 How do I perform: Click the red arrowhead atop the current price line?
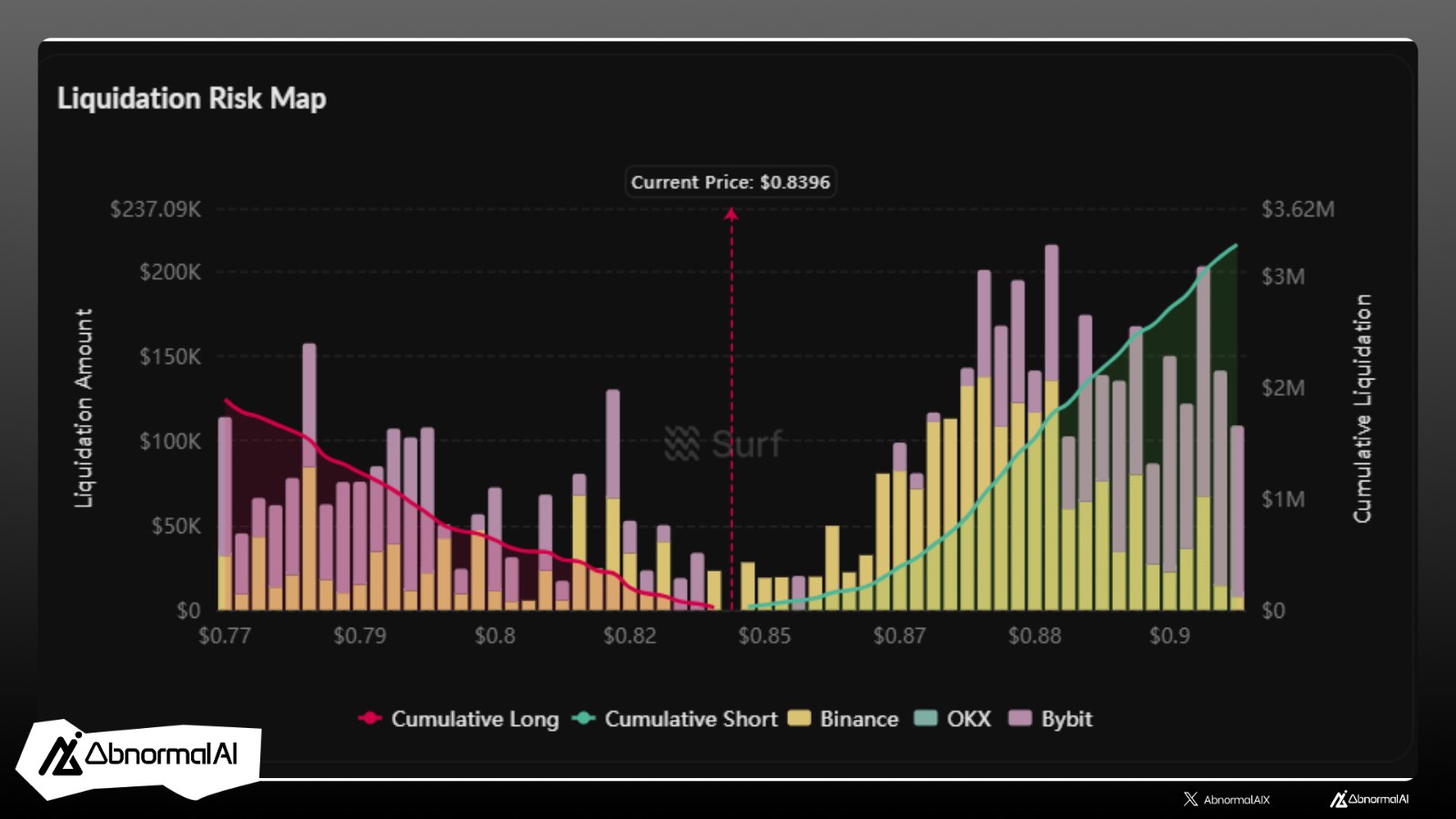tap(731, 214)
